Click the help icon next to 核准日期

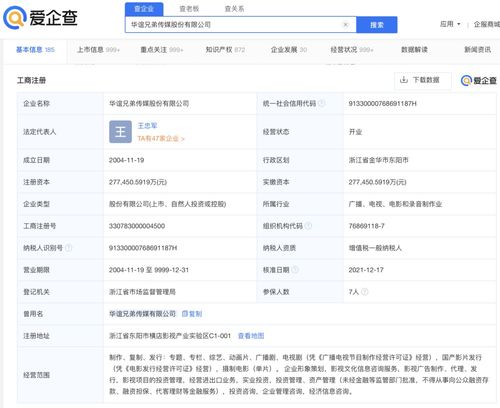click(295, 270)
